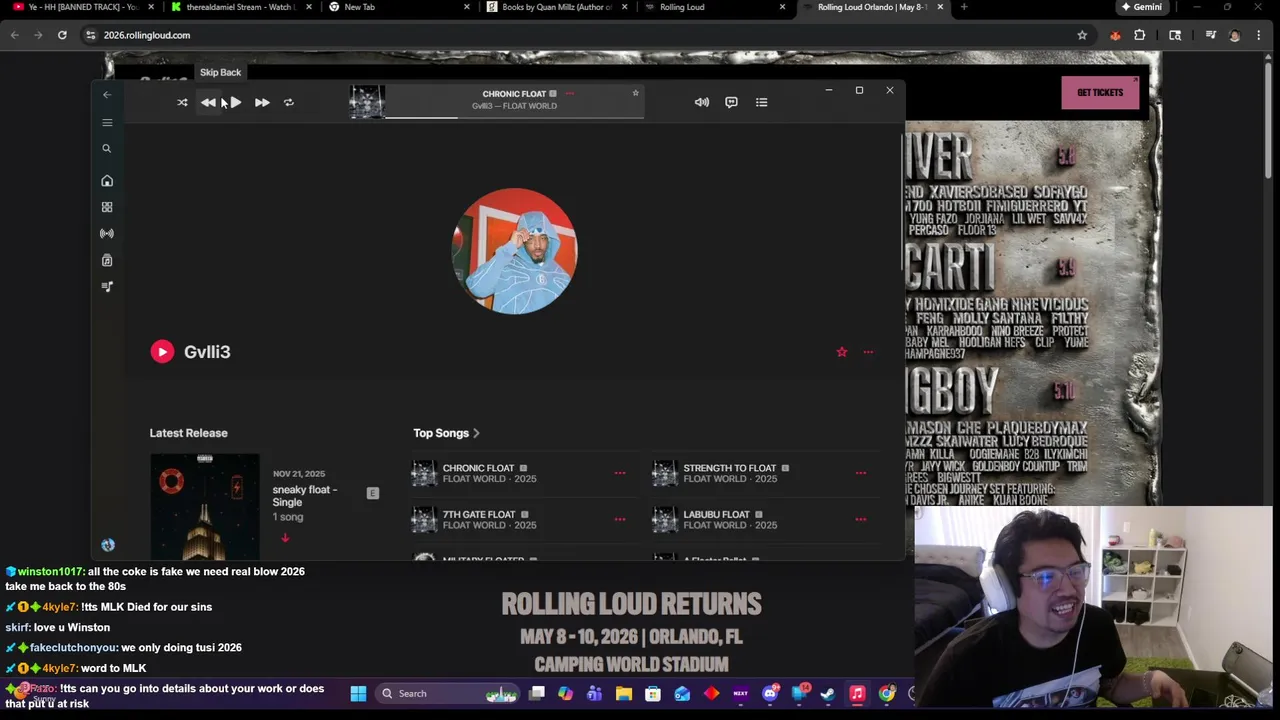Open Discord from the taskbar
1280x720 pixels.
coord(770,693)
